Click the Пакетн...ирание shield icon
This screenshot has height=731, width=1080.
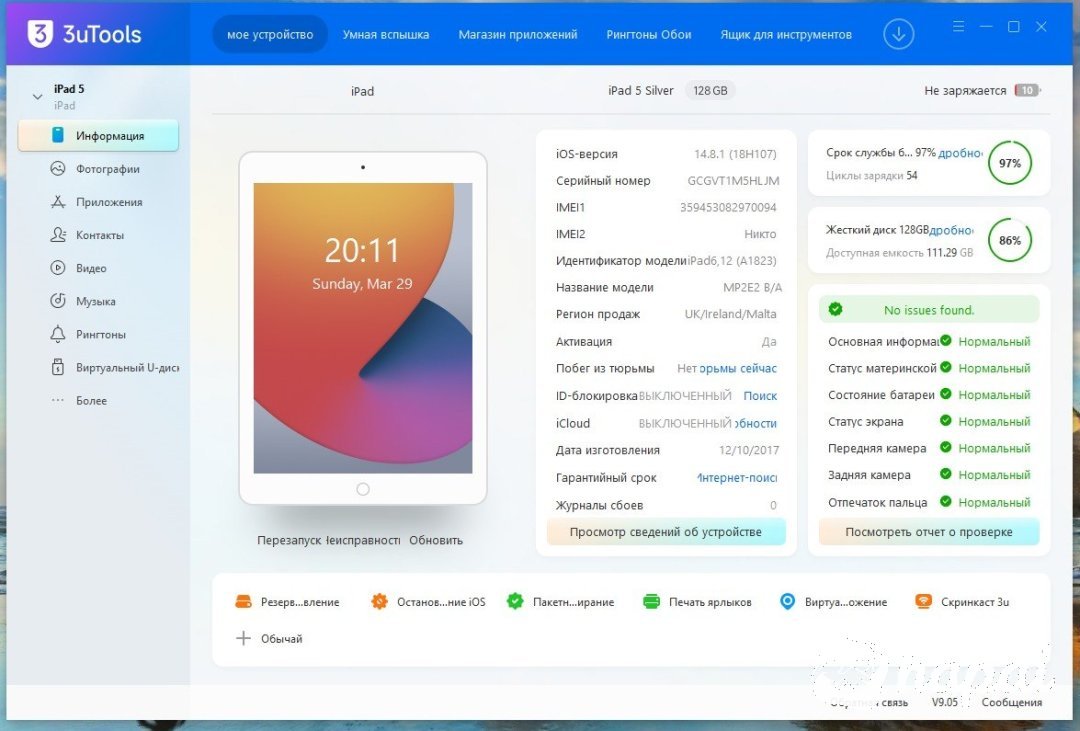click(515, 601)
